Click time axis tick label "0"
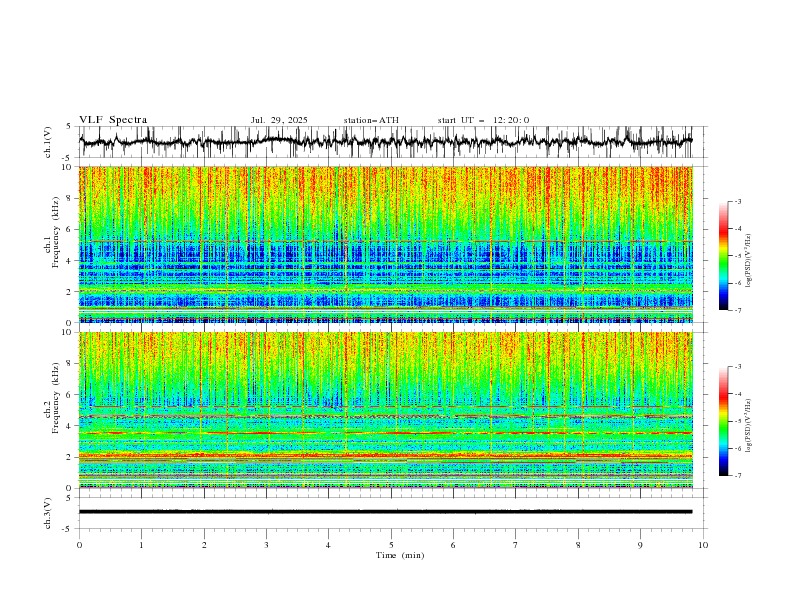Image resolution: width=792 pixels, height=612 pixels. (79, 545)
